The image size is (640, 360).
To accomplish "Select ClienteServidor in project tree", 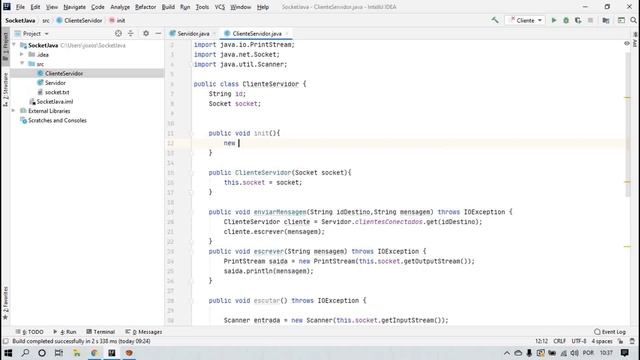I will click(x=64, y=73).
